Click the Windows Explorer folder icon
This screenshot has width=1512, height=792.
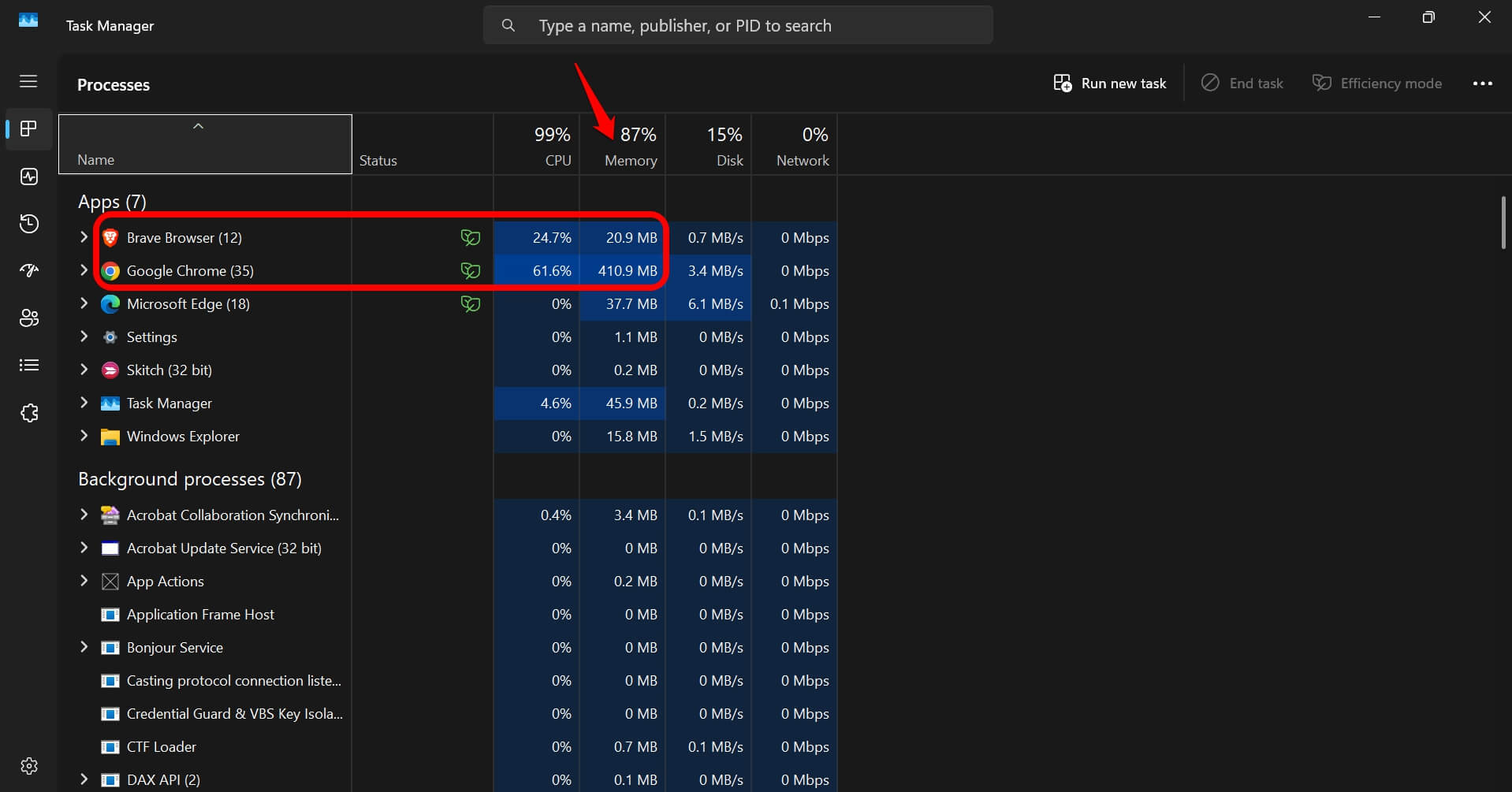point(110,437)
